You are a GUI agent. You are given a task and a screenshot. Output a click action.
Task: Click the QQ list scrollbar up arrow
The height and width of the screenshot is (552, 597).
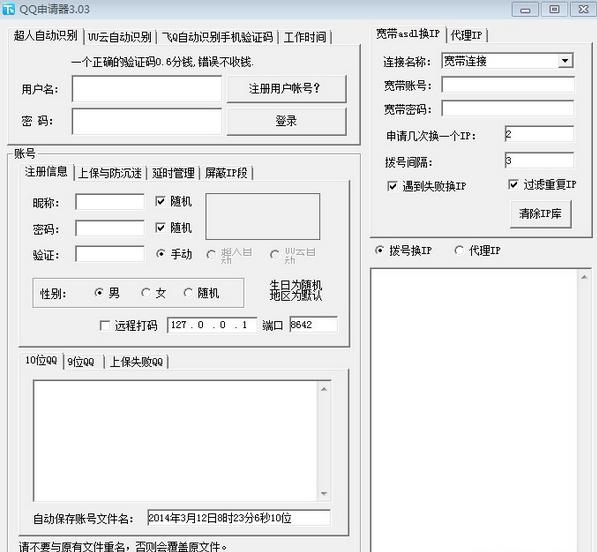tap(324, 389)
